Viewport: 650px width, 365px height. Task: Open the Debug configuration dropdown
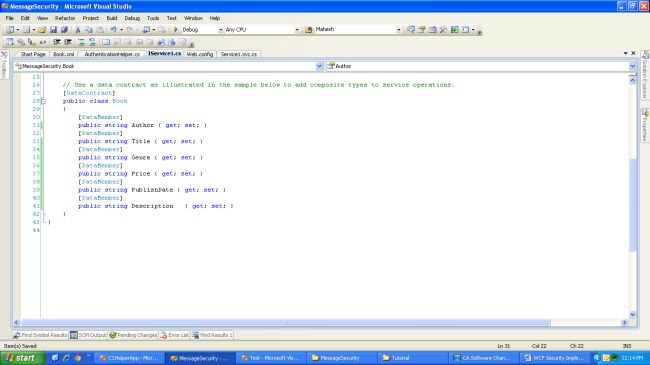221,30
